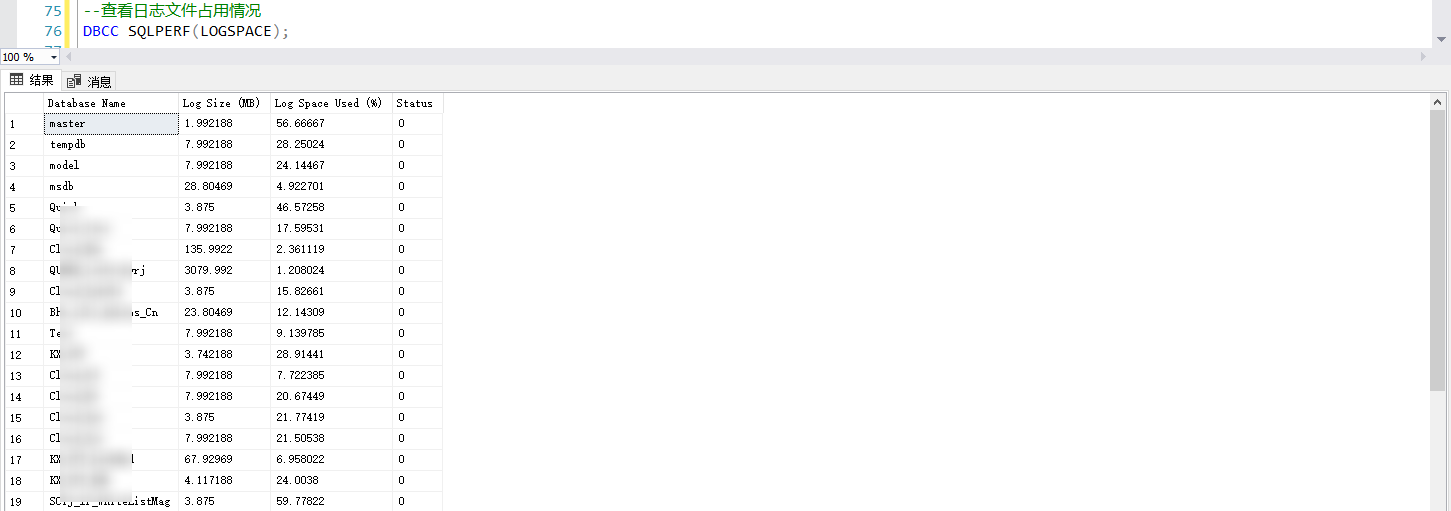This screenshot has width=1451, height=511.
Task: Click the results grid scroll-up arrow
Action: click(x=1438, y=102)
